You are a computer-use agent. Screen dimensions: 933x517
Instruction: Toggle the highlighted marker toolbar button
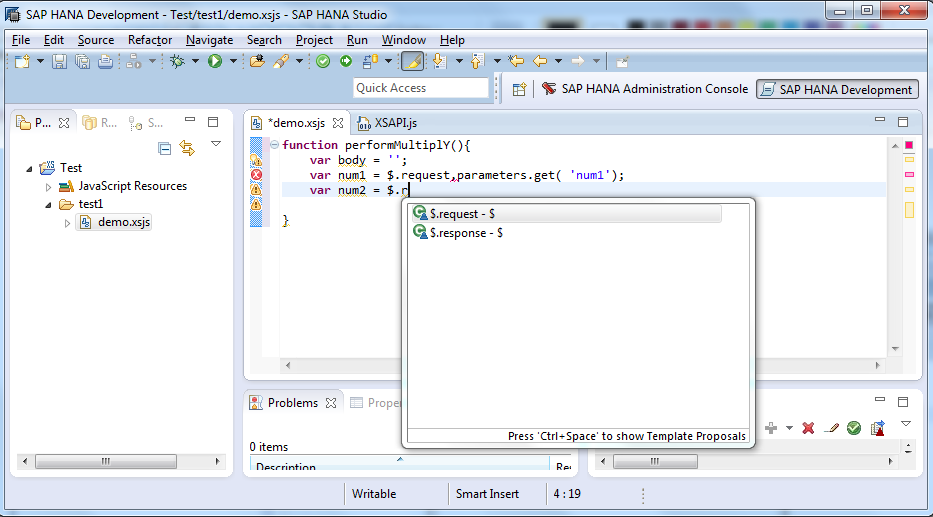[x=412, y=62]
